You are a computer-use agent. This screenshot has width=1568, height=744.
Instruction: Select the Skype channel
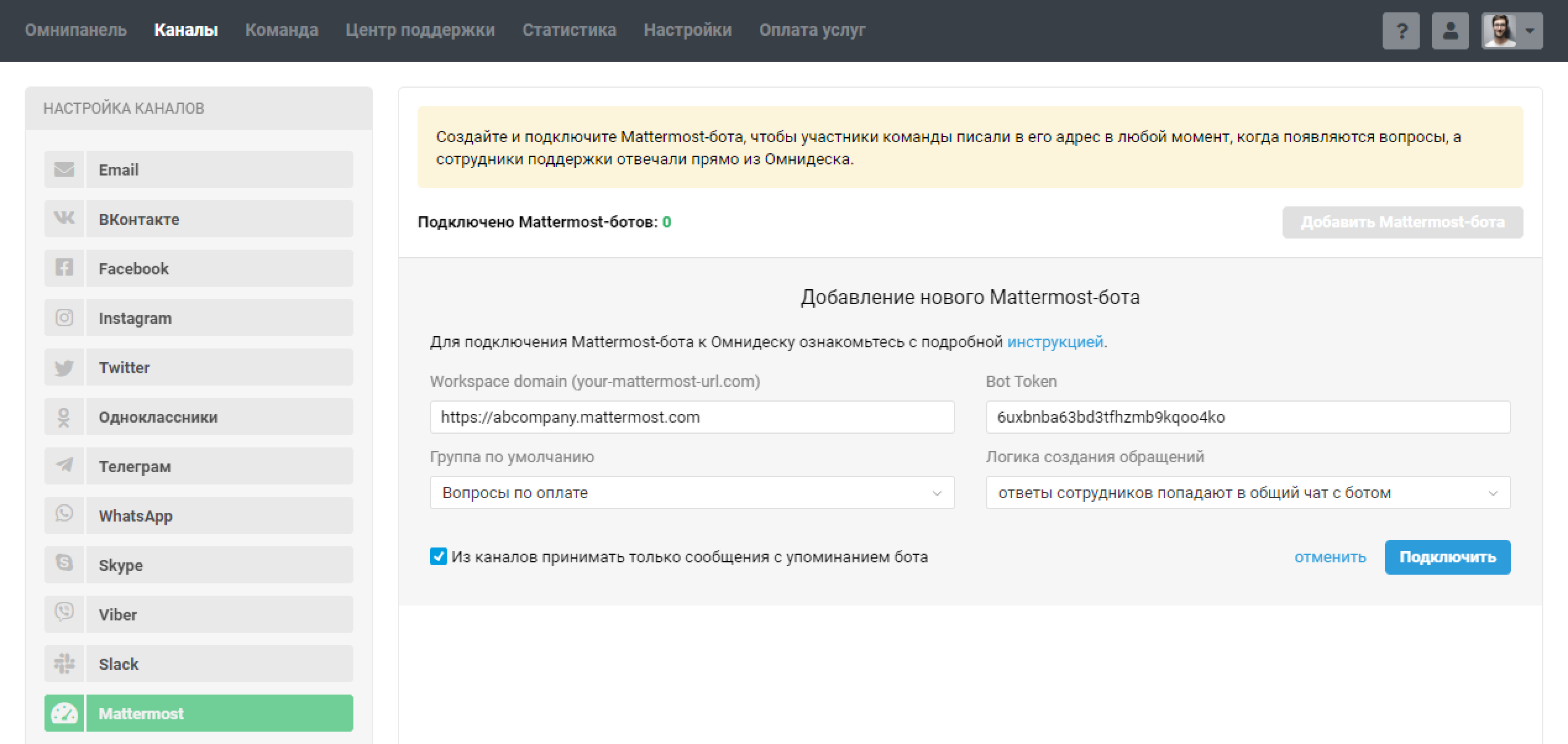point(199,565)
